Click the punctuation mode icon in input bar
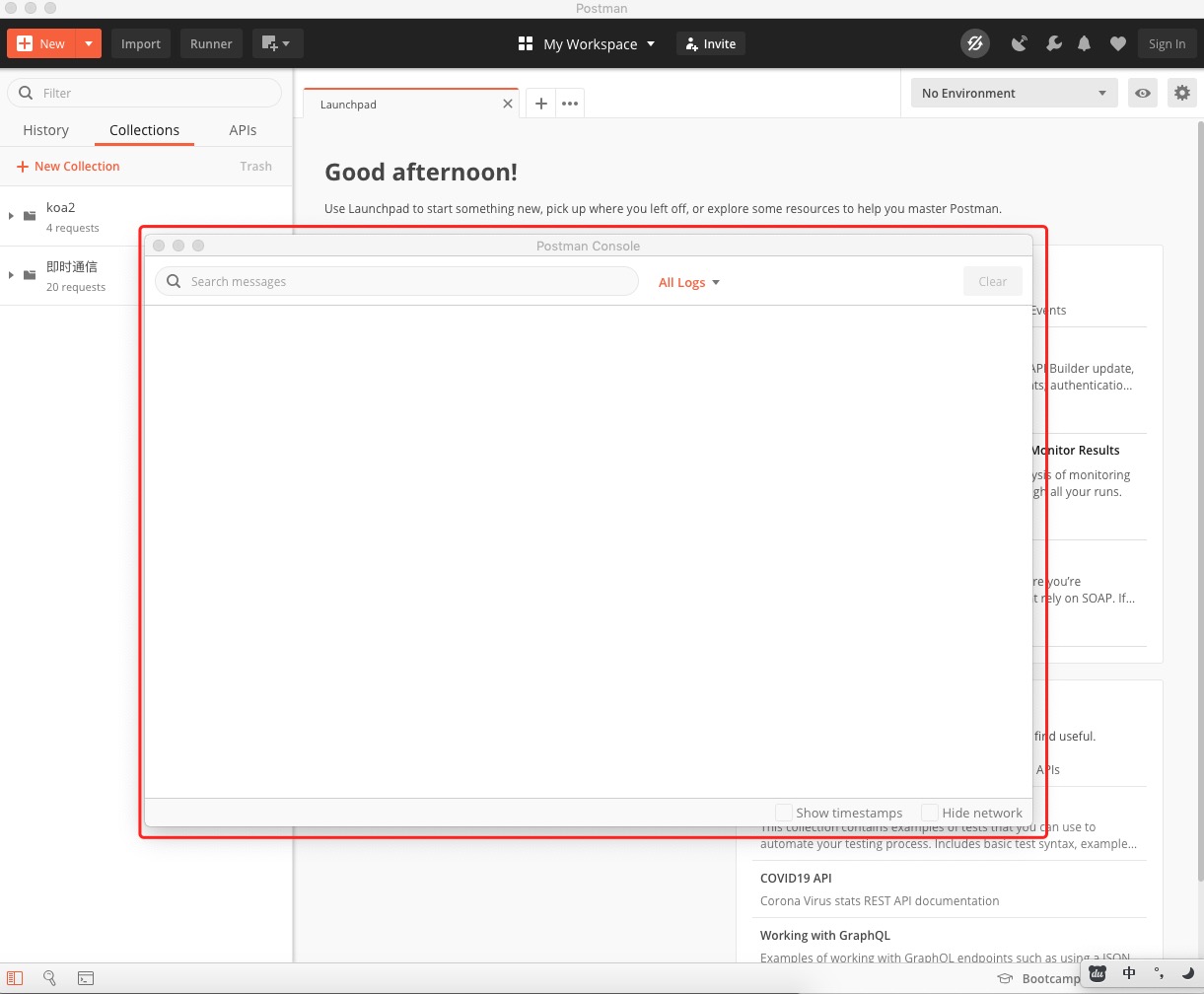The width and height of the screenshot is (1204, 994). click(x=1159, y=973)
